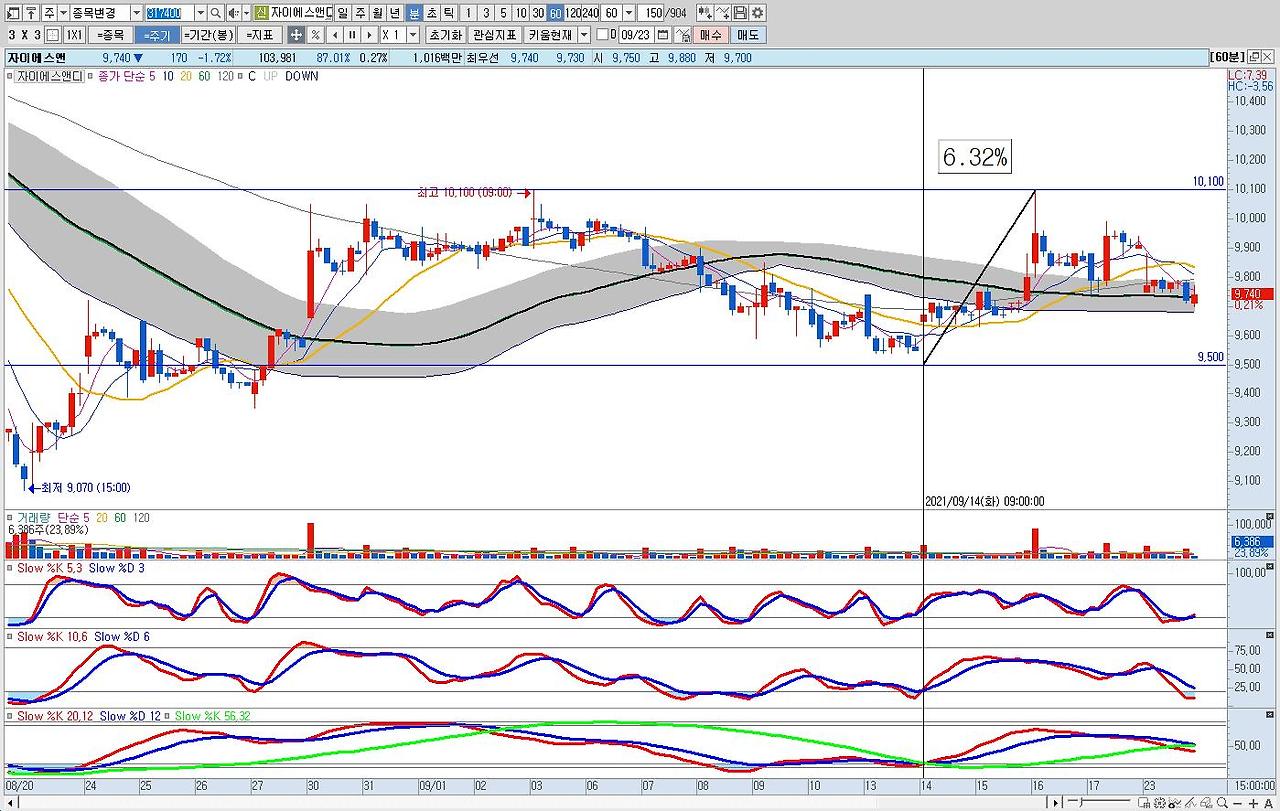This screenshot has height=811, width=1280.
Task: Click the 매도 sell button
Action: [749, 35]
